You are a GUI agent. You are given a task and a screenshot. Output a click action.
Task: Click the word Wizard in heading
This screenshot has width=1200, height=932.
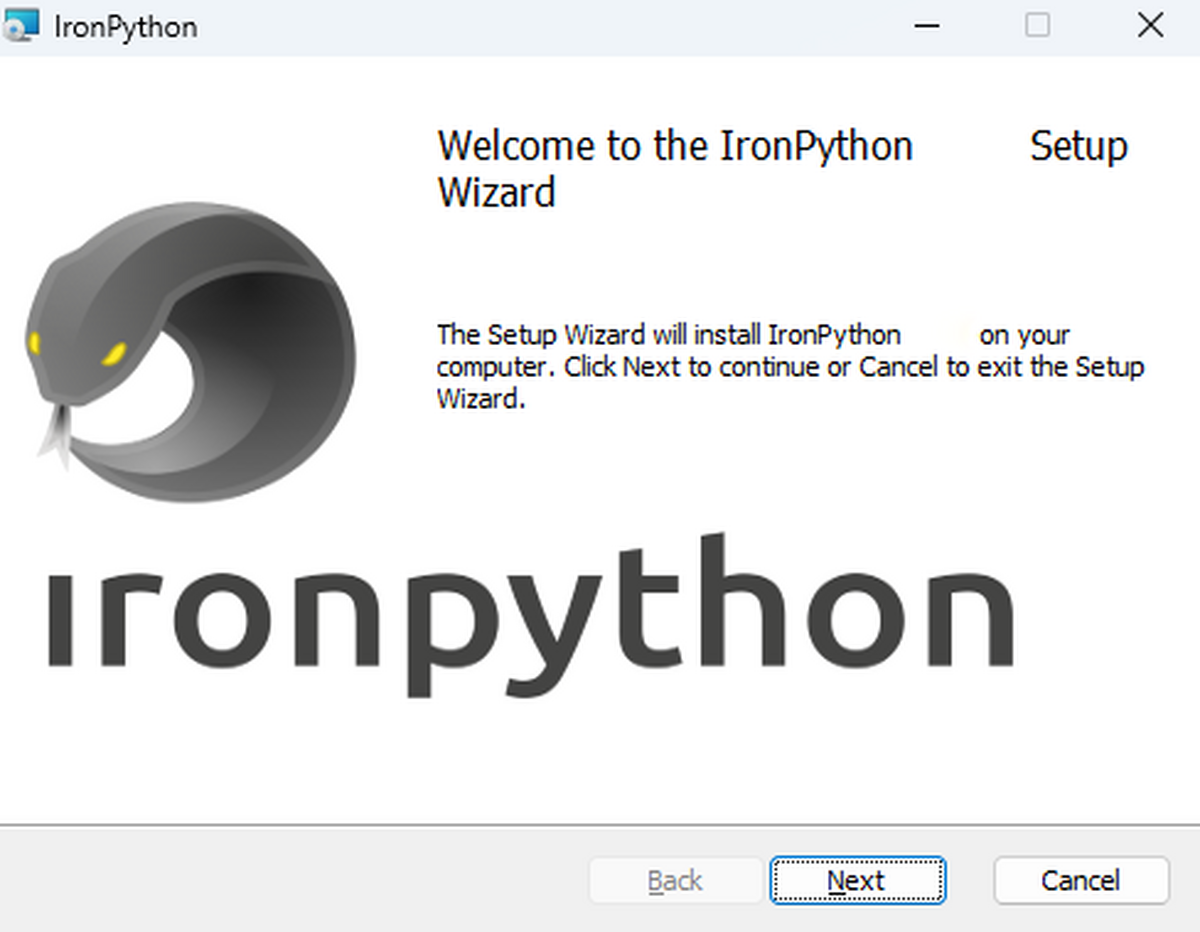click(496, 191)
